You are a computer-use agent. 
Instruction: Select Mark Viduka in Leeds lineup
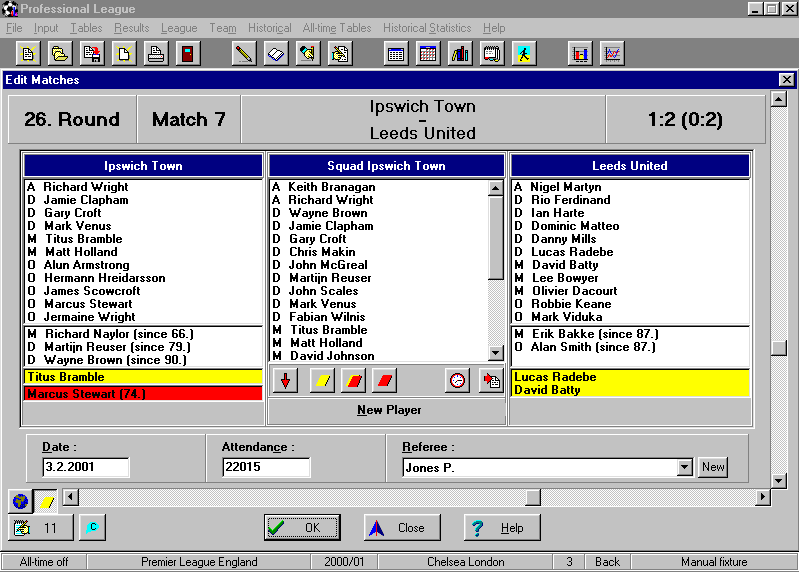(630, 317)
